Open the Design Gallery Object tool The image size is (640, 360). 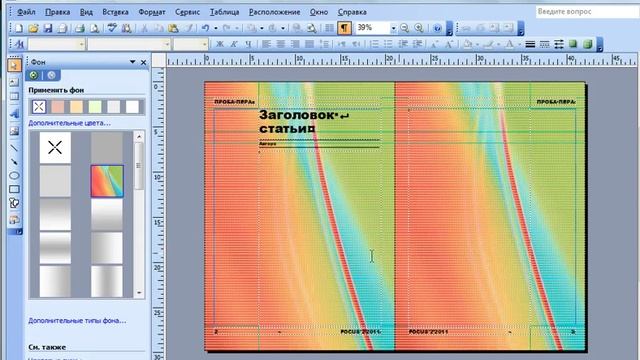[x=14, y=220]
